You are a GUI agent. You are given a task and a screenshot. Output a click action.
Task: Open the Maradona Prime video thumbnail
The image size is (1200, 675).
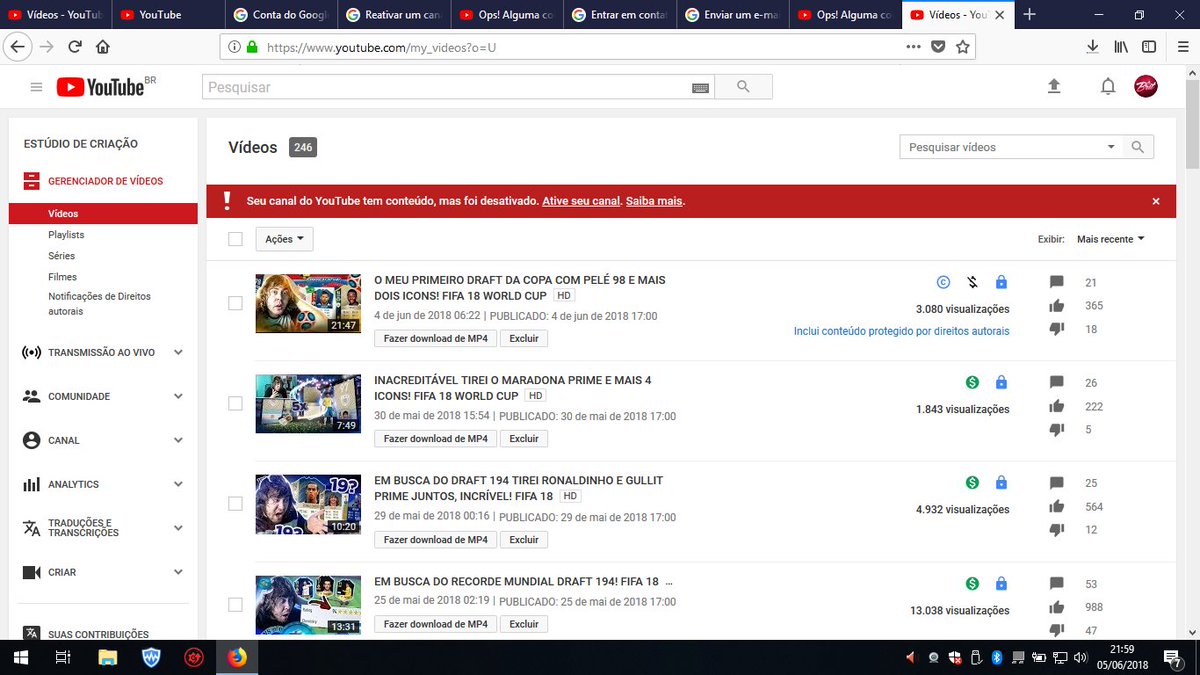pyautogui.click(x=308, y=403)
